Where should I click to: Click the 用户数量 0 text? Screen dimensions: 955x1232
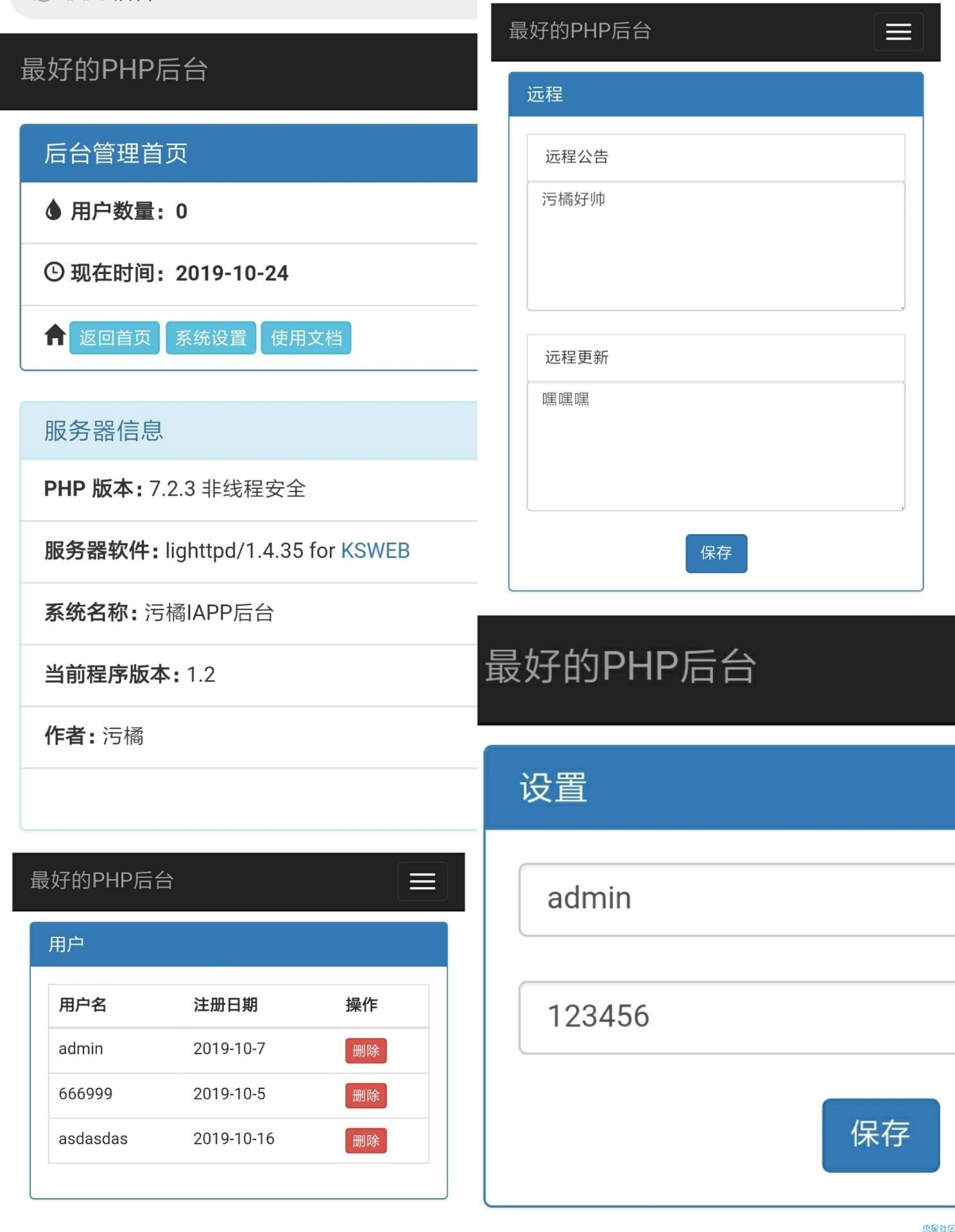pos(129,211)
